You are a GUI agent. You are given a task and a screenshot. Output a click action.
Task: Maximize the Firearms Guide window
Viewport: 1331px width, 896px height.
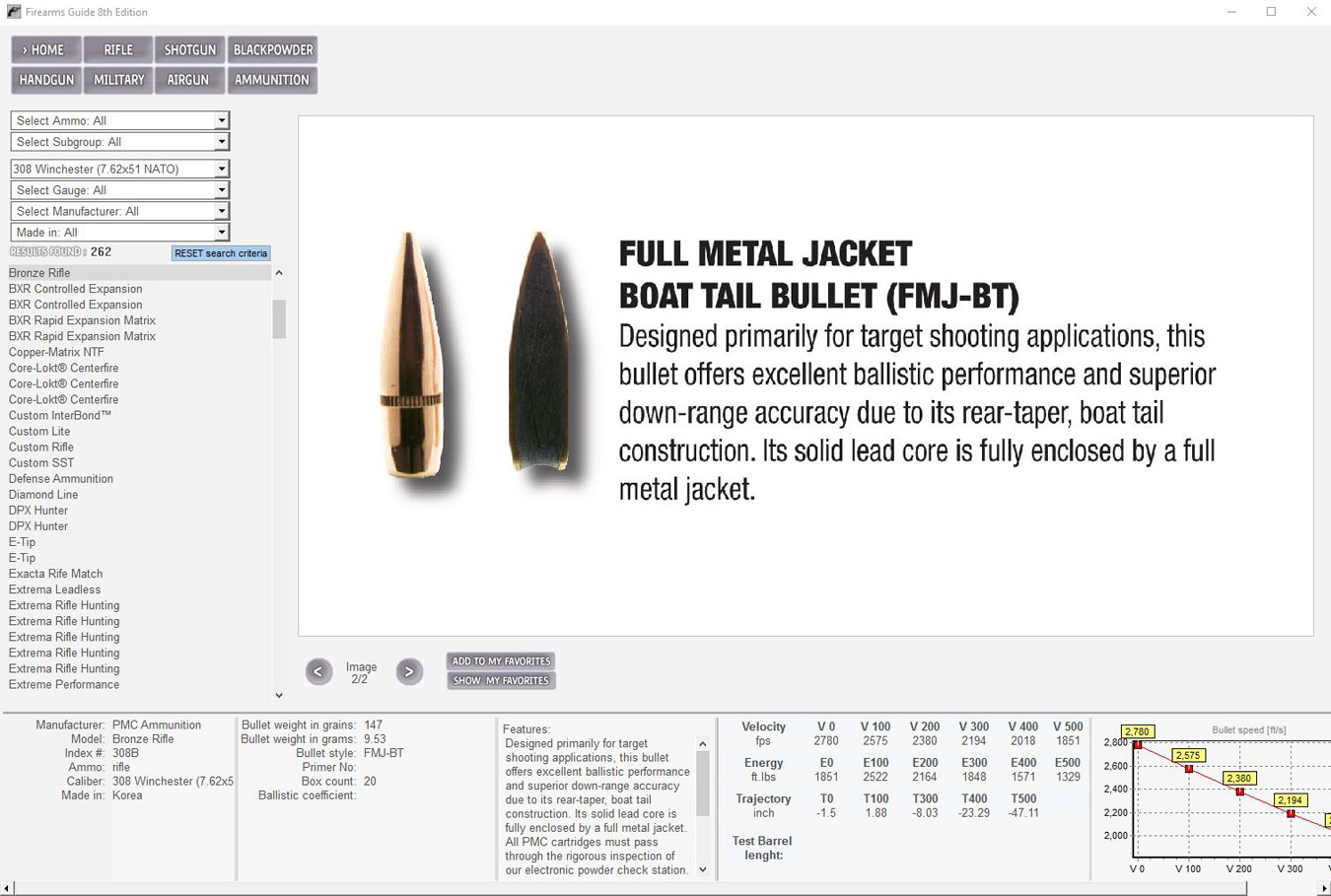(1271, 12)
